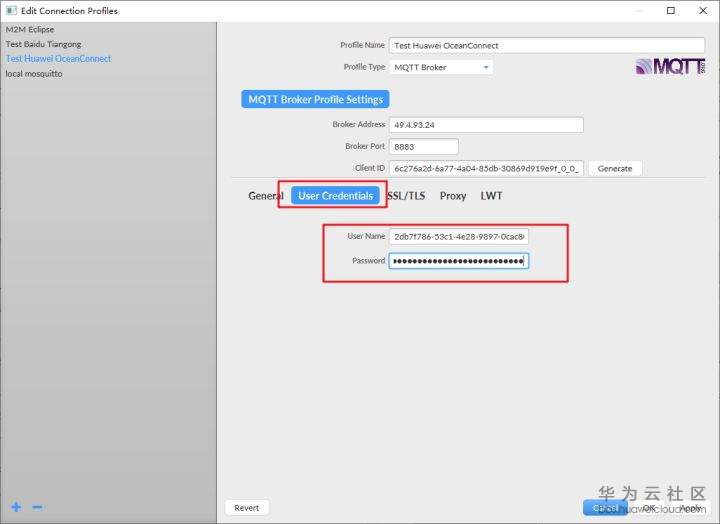Screen dimensions: 720x524
Task: Edit the User Name field
Action: pyautogui.click(x=459, y=237)
